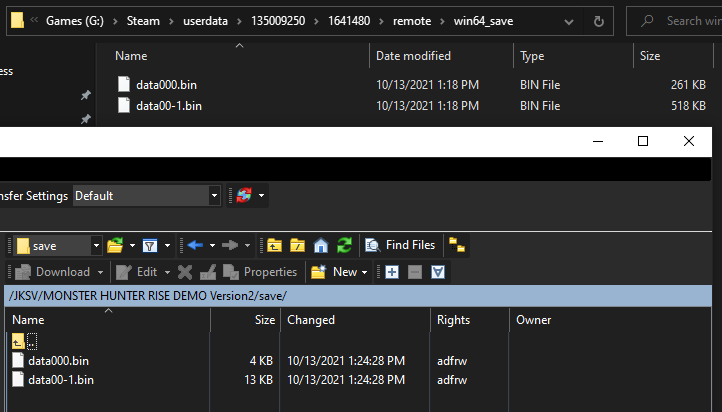
Task: Sort remote files by Name column
Action: 28,320
